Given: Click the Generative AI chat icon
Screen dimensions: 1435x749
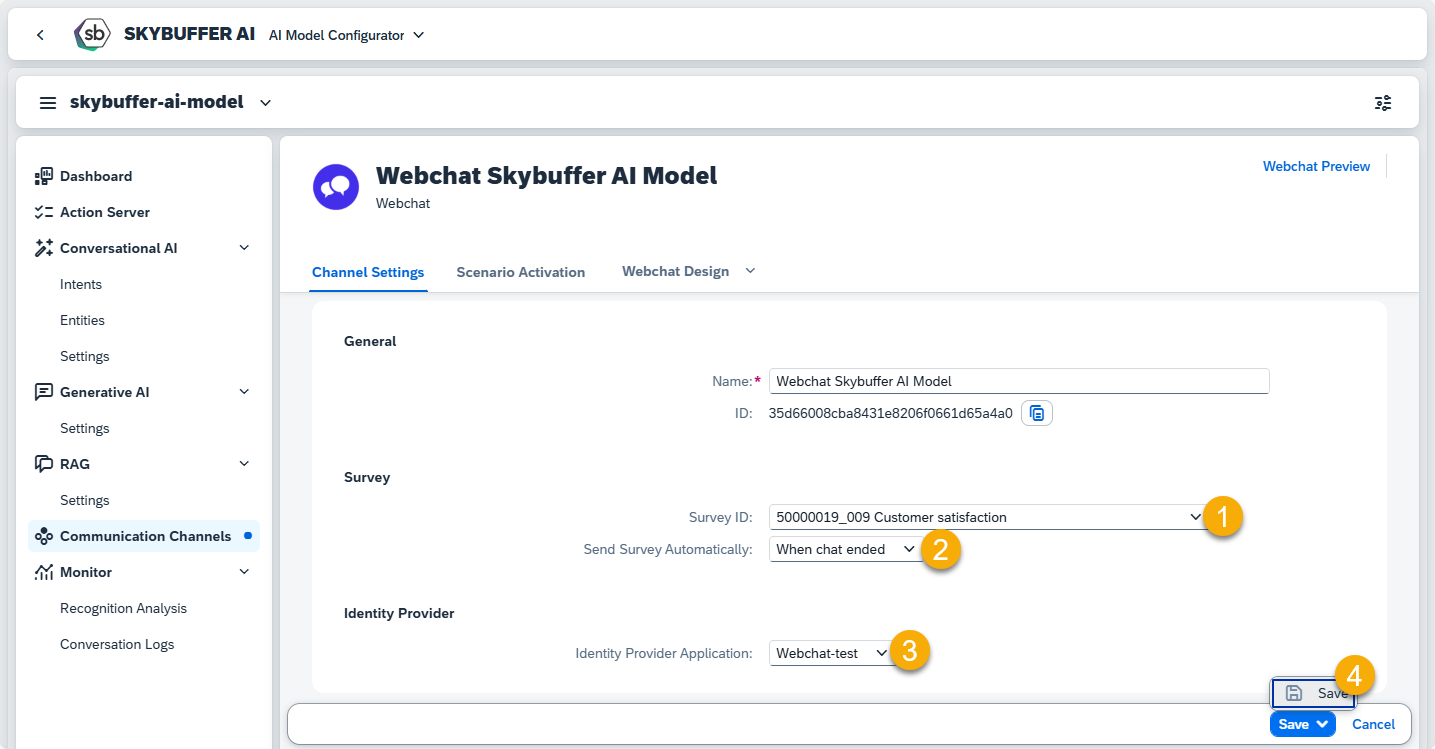Looking at the screenshot, I should point(43,392).
